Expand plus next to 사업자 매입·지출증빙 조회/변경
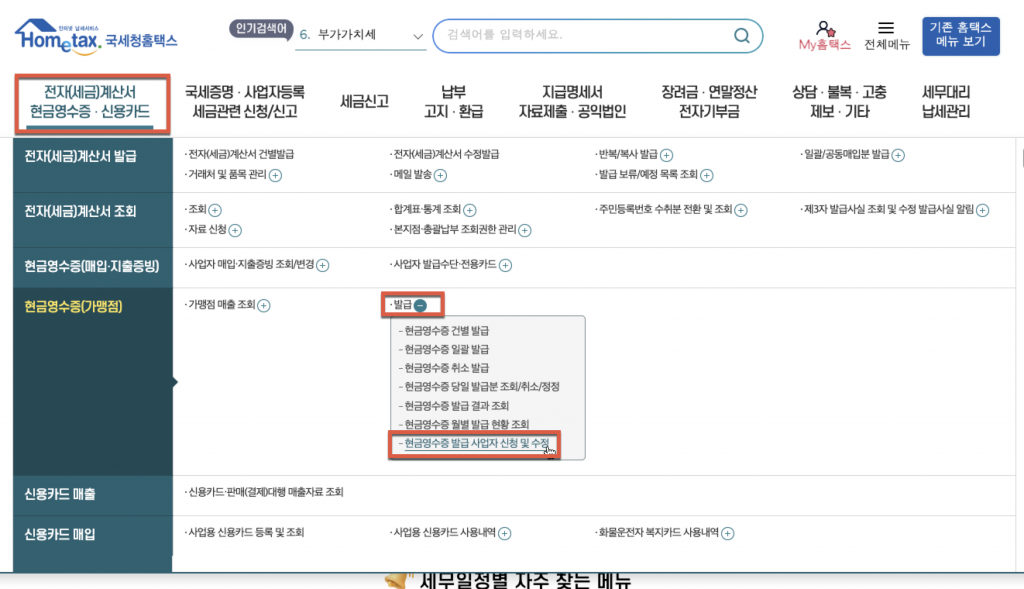Viewport: 1024px width, 589px height. point(323,265)
